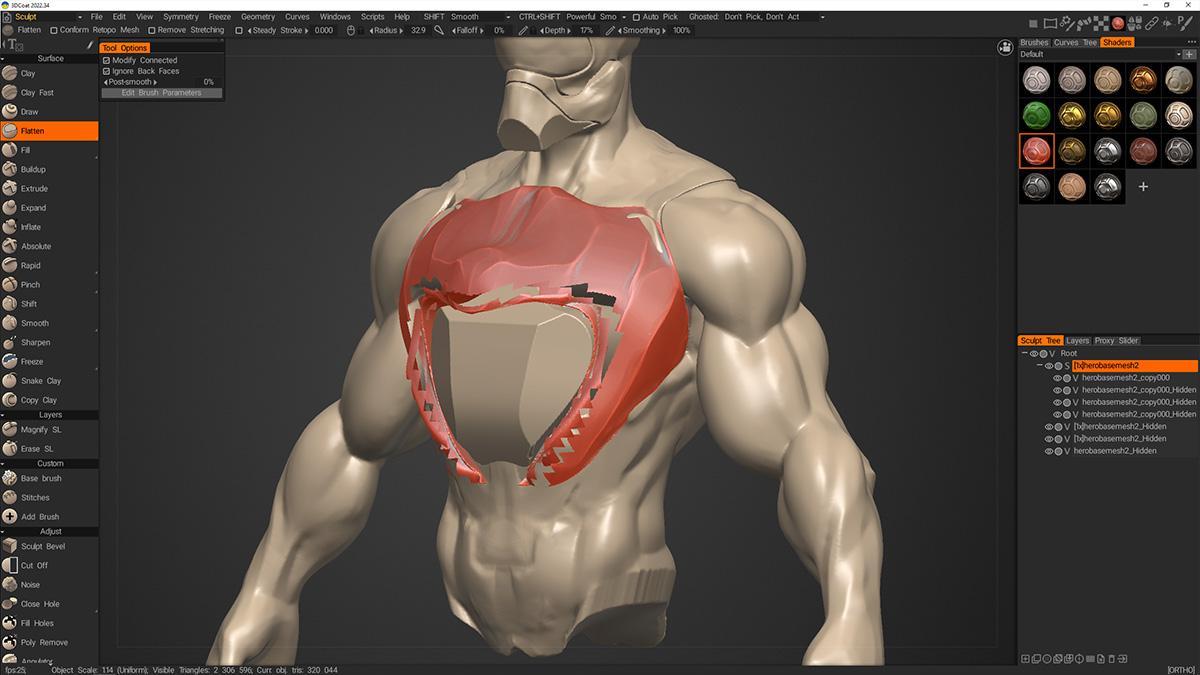Enable the Steady Stroke checkbox
This screenshot has height=675, width=1200.
point(239,30)
